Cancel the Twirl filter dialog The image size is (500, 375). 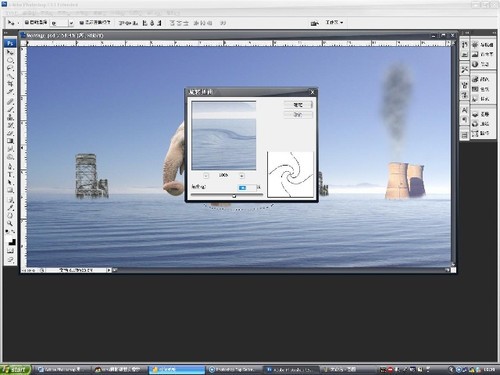(x=298, y=114)
